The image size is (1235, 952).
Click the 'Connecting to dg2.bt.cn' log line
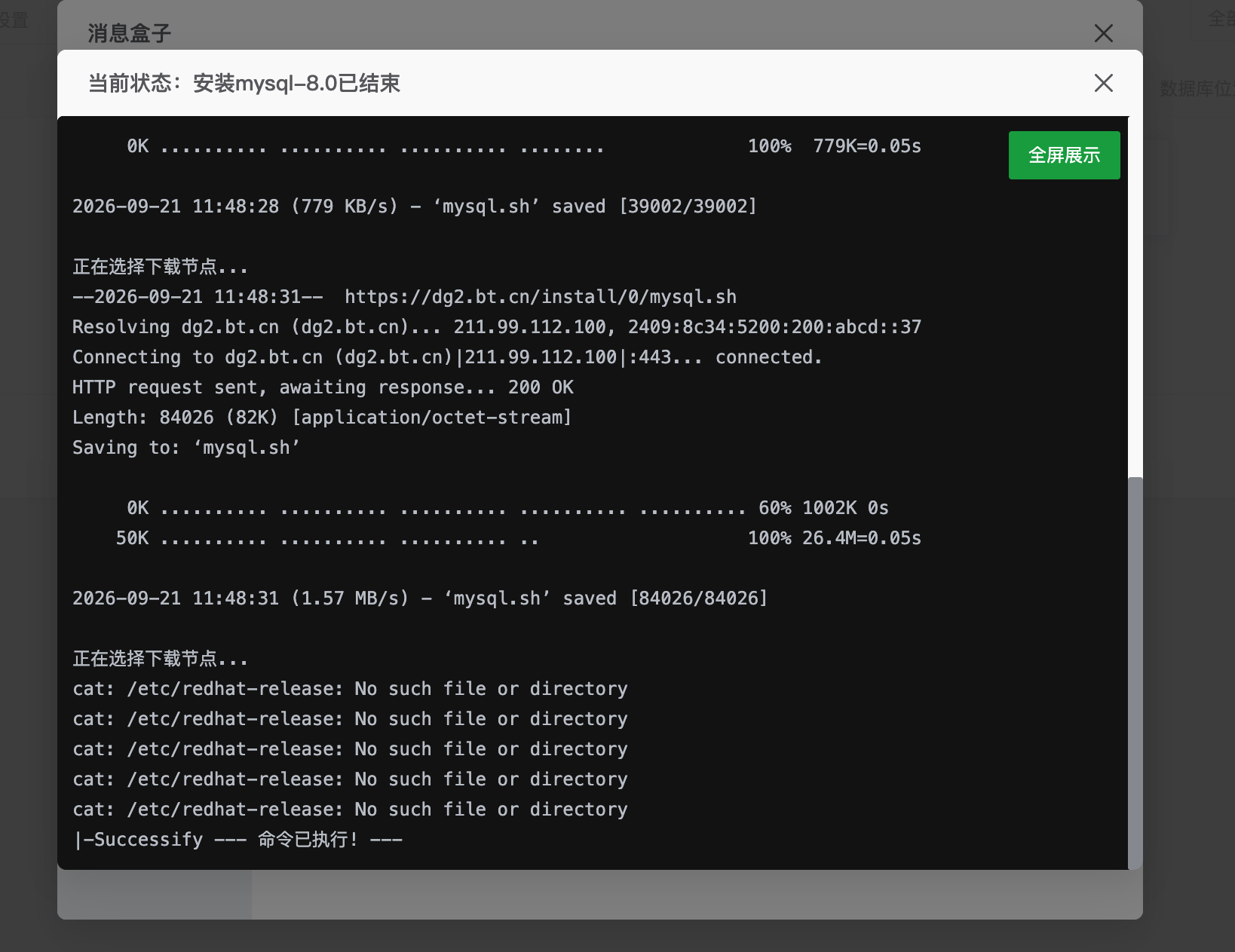[447, 357]
